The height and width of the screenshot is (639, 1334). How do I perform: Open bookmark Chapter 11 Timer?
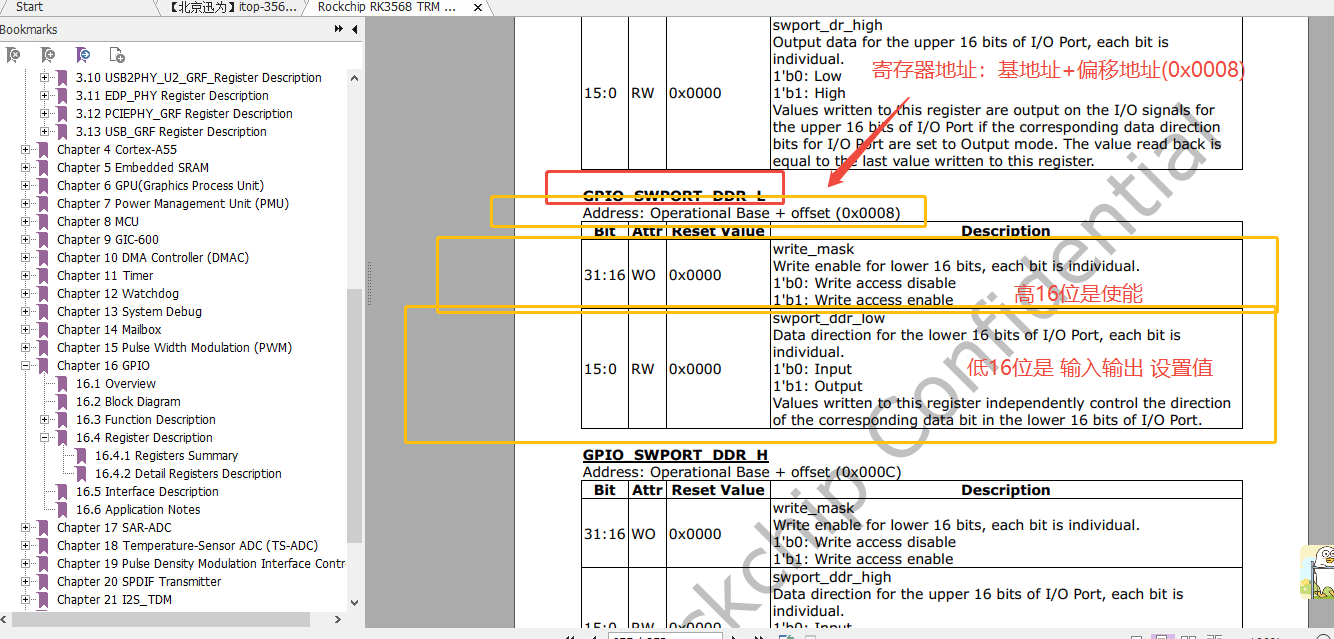(105, 276)
